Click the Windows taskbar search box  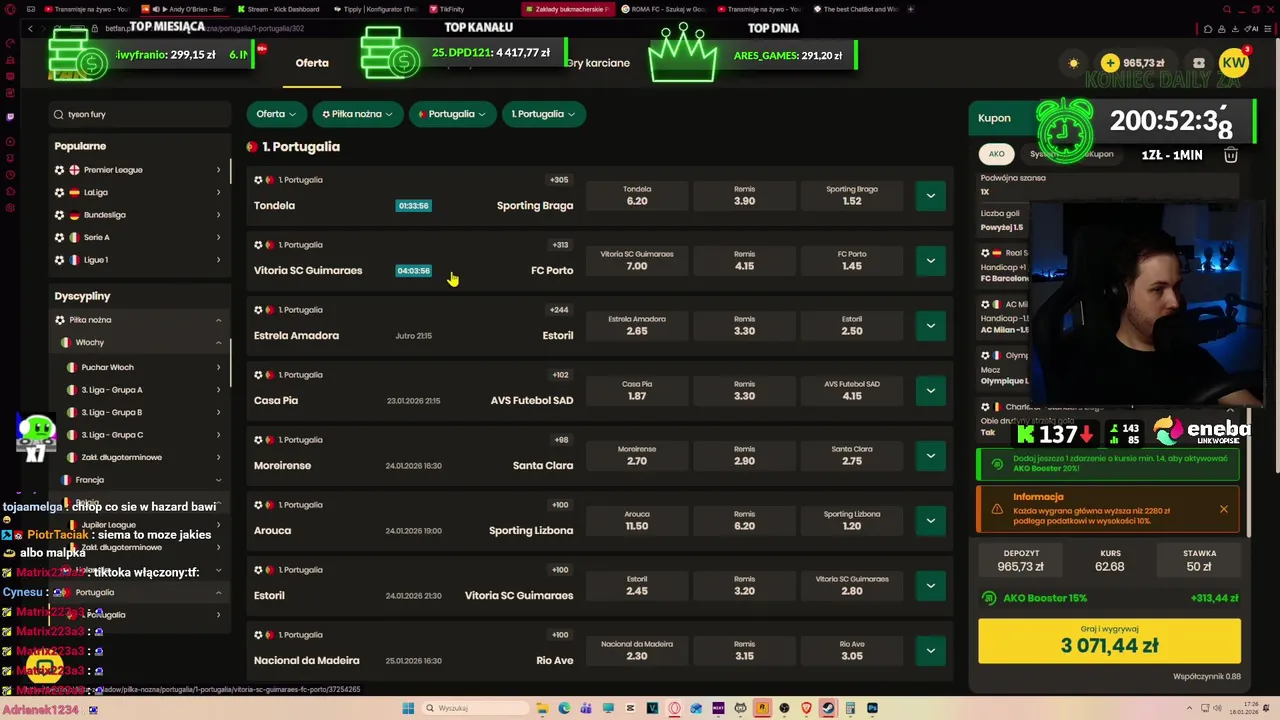474,708
